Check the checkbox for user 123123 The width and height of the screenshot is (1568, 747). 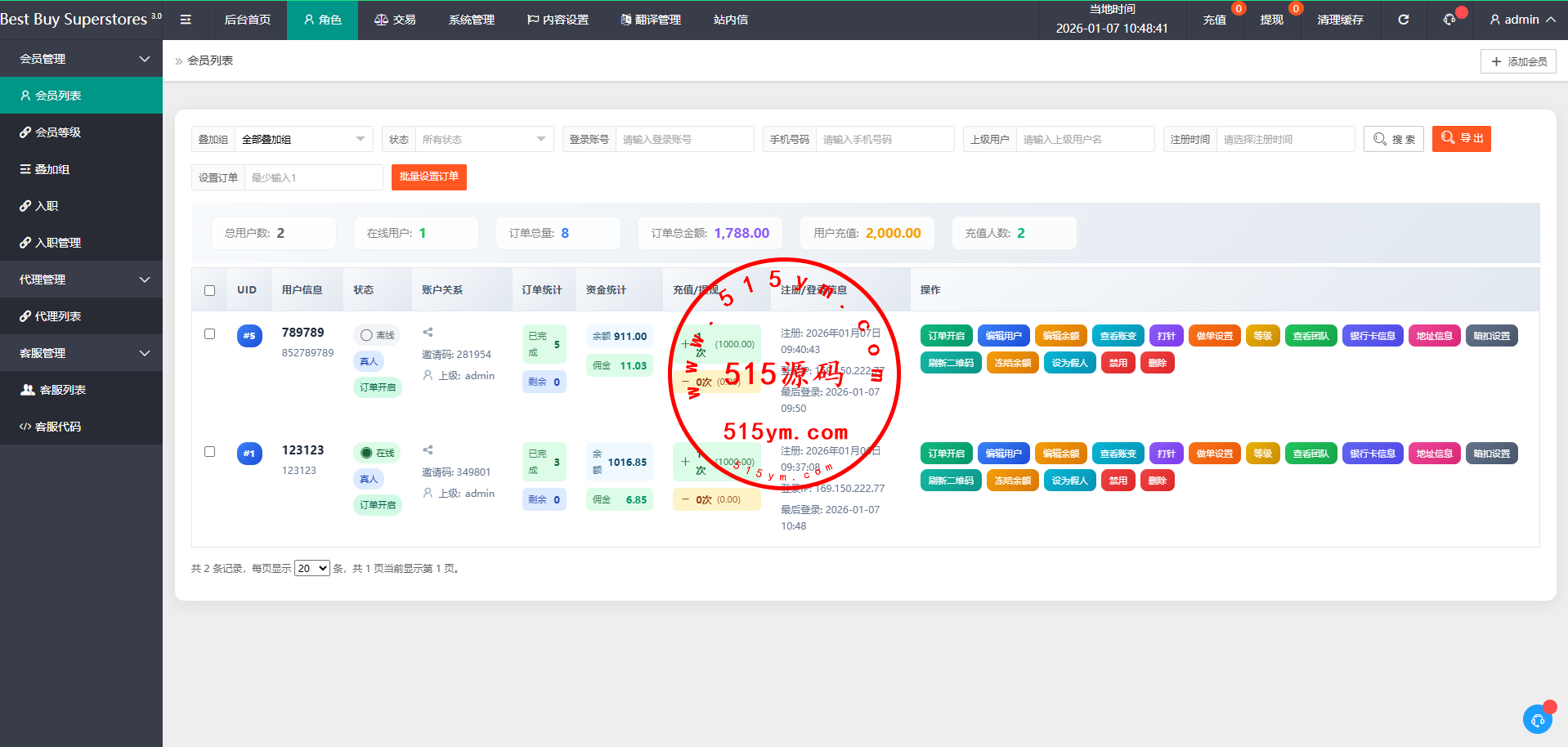pyautogui.click(x=210, y=452)
